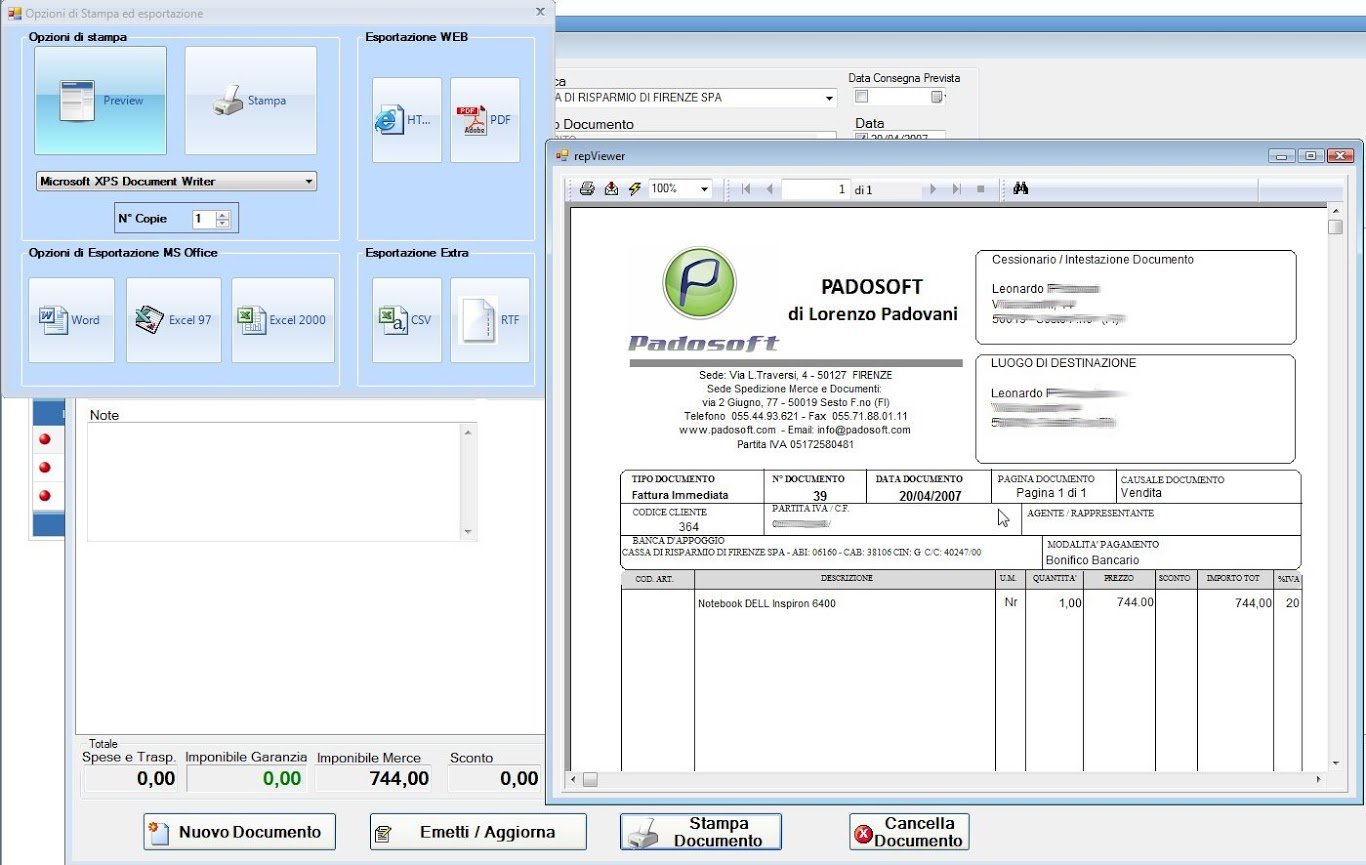Screen dimensions: 1366x865
Task: Close the Opzioni di Stampa ed esportazione dialog
Action: point(540,11)
